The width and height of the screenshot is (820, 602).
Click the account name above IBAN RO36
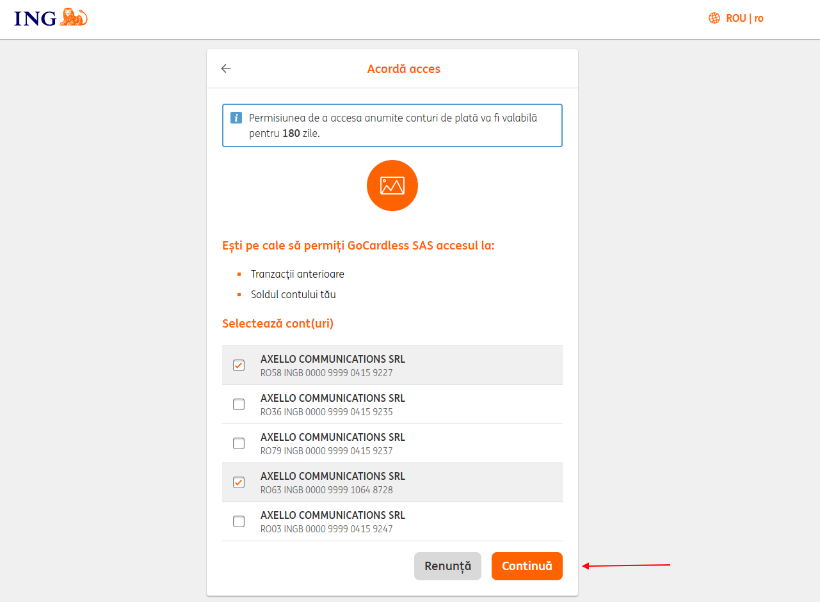tap(333, 399)
